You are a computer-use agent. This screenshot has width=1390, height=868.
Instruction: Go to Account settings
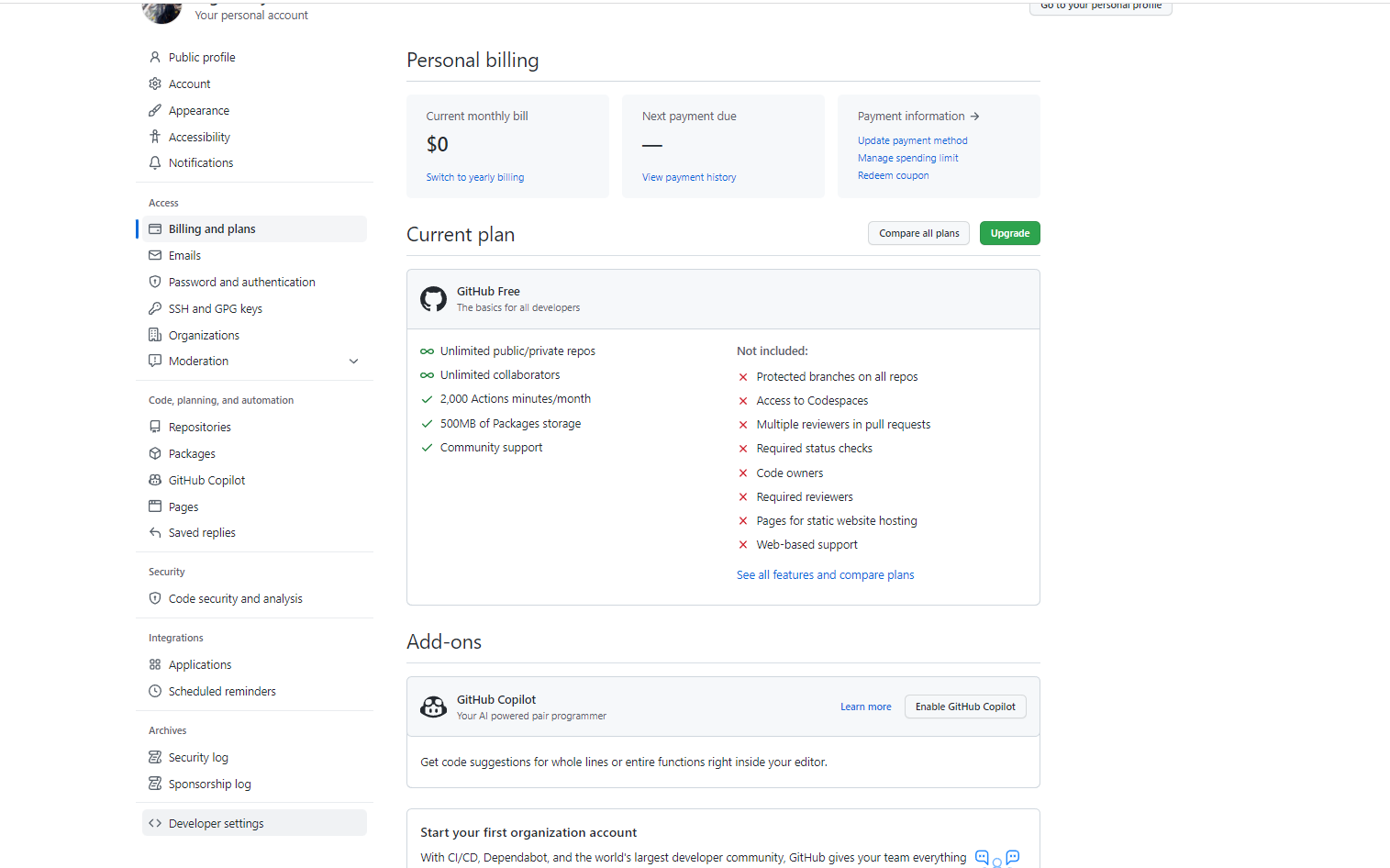pyautogui.click(x=255, y=83)
